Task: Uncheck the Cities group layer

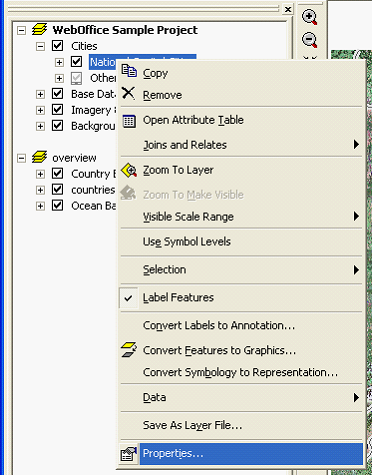Action: click(x=57, y=46)
